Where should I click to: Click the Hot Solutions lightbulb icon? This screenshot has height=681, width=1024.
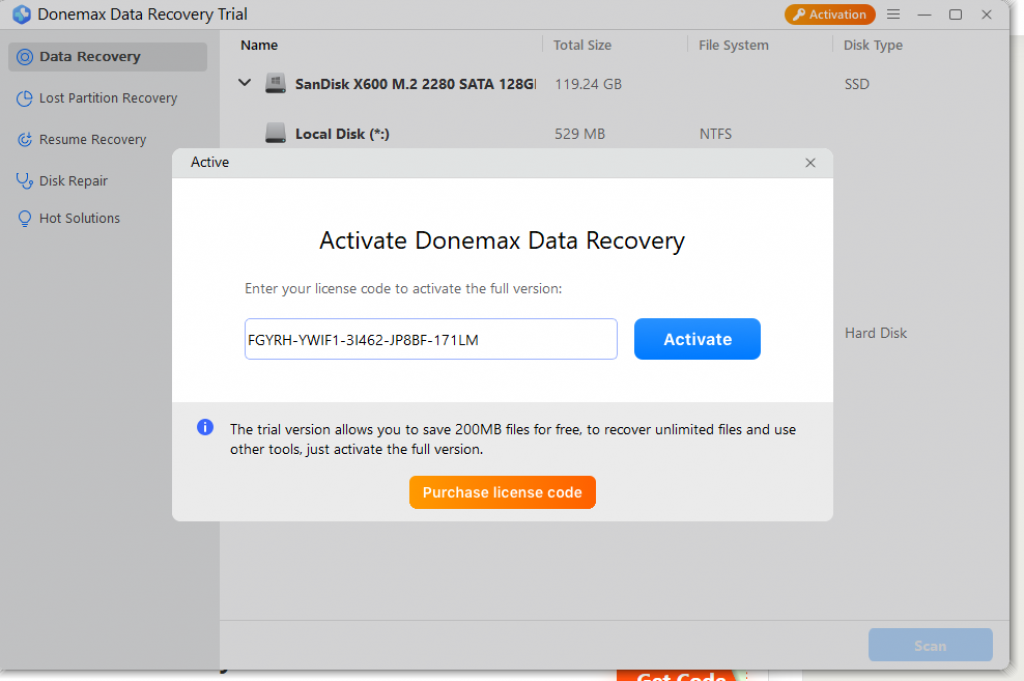pos(25,218)
